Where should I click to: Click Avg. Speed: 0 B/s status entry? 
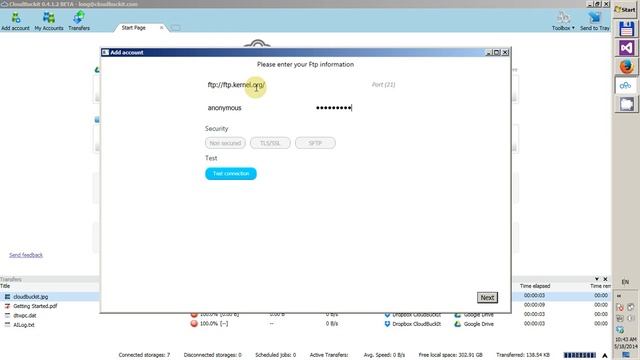[384, 355]
